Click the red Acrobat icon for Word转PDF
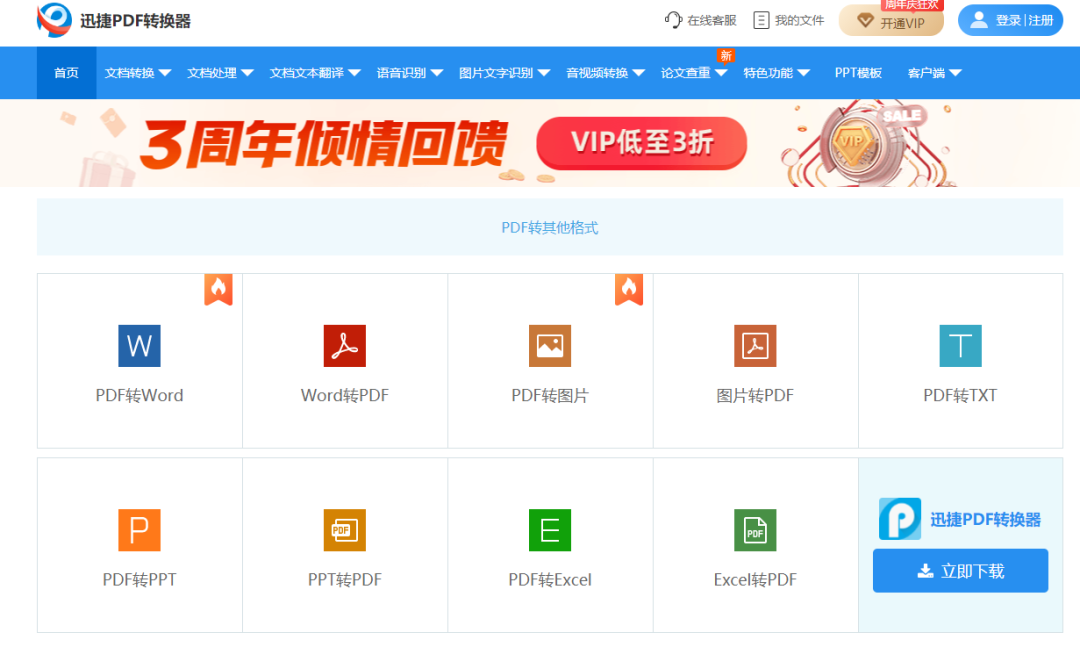 (344, 346)
